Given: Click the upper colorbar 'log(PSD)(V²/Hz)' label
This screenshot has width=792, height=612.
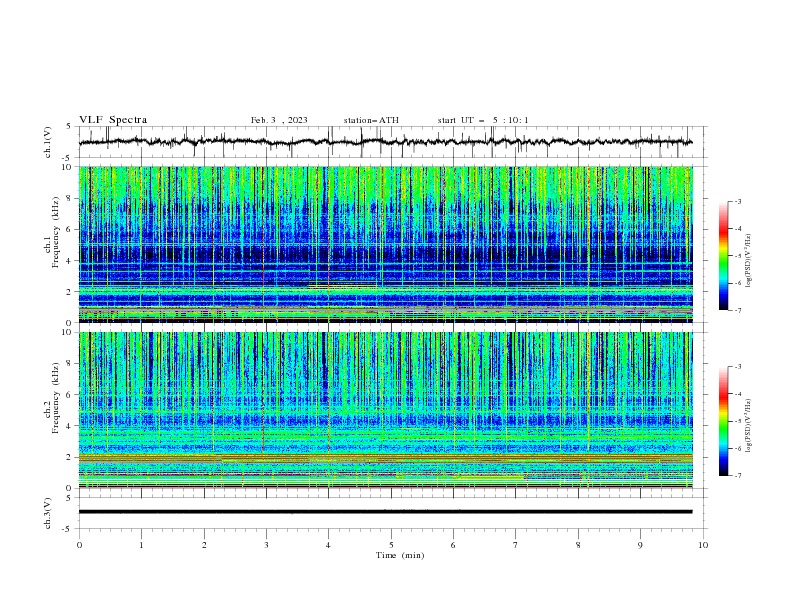Looking at the screenshot, I should 749,261.
